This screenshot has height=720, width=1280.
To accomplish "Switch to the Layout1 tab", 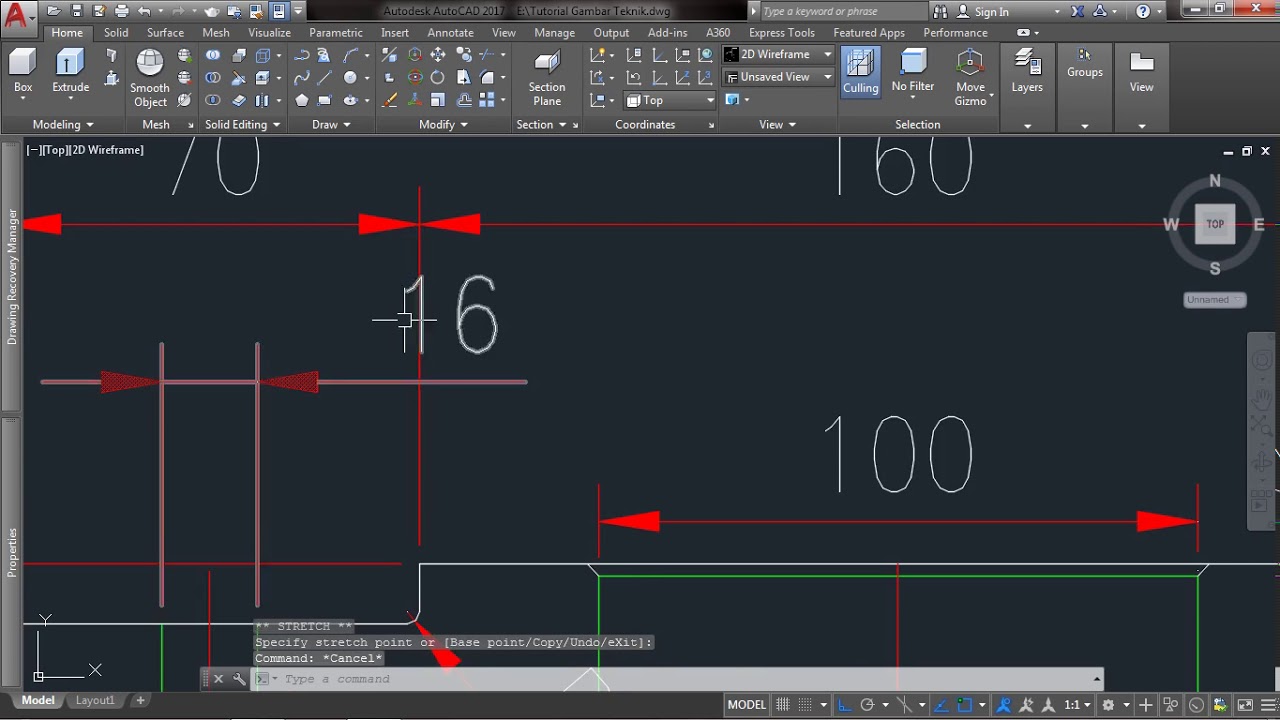I will click(x=95, y=701).
